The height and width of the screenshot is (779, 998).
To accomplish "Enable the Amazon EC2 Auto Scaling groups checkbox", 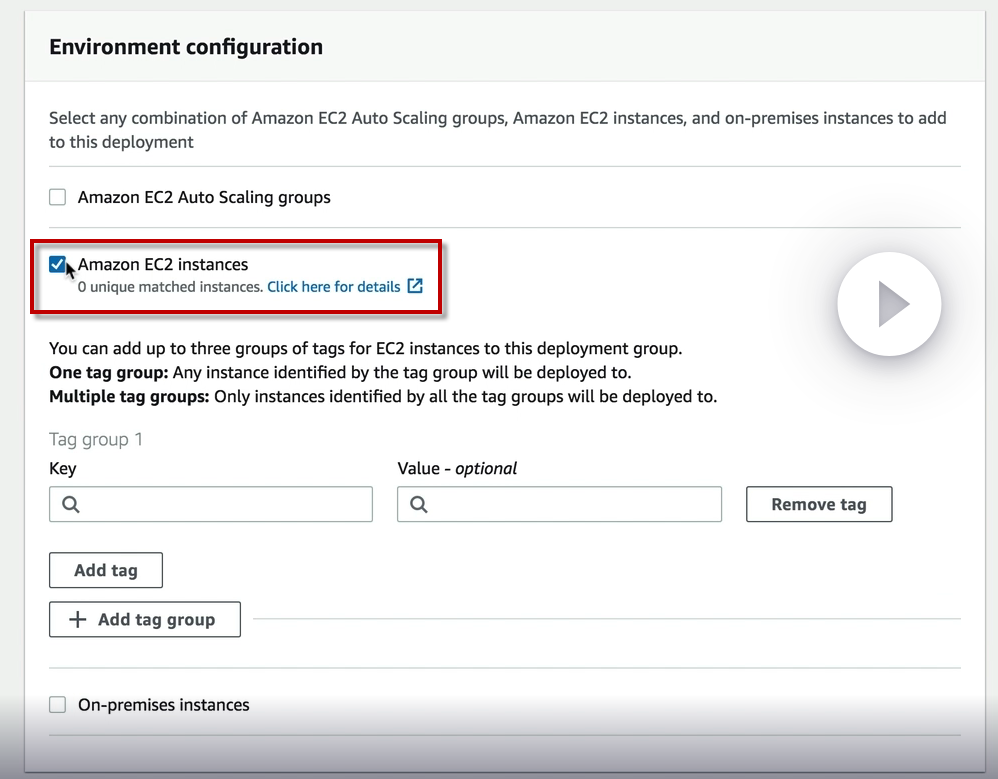I will point(58,198).
